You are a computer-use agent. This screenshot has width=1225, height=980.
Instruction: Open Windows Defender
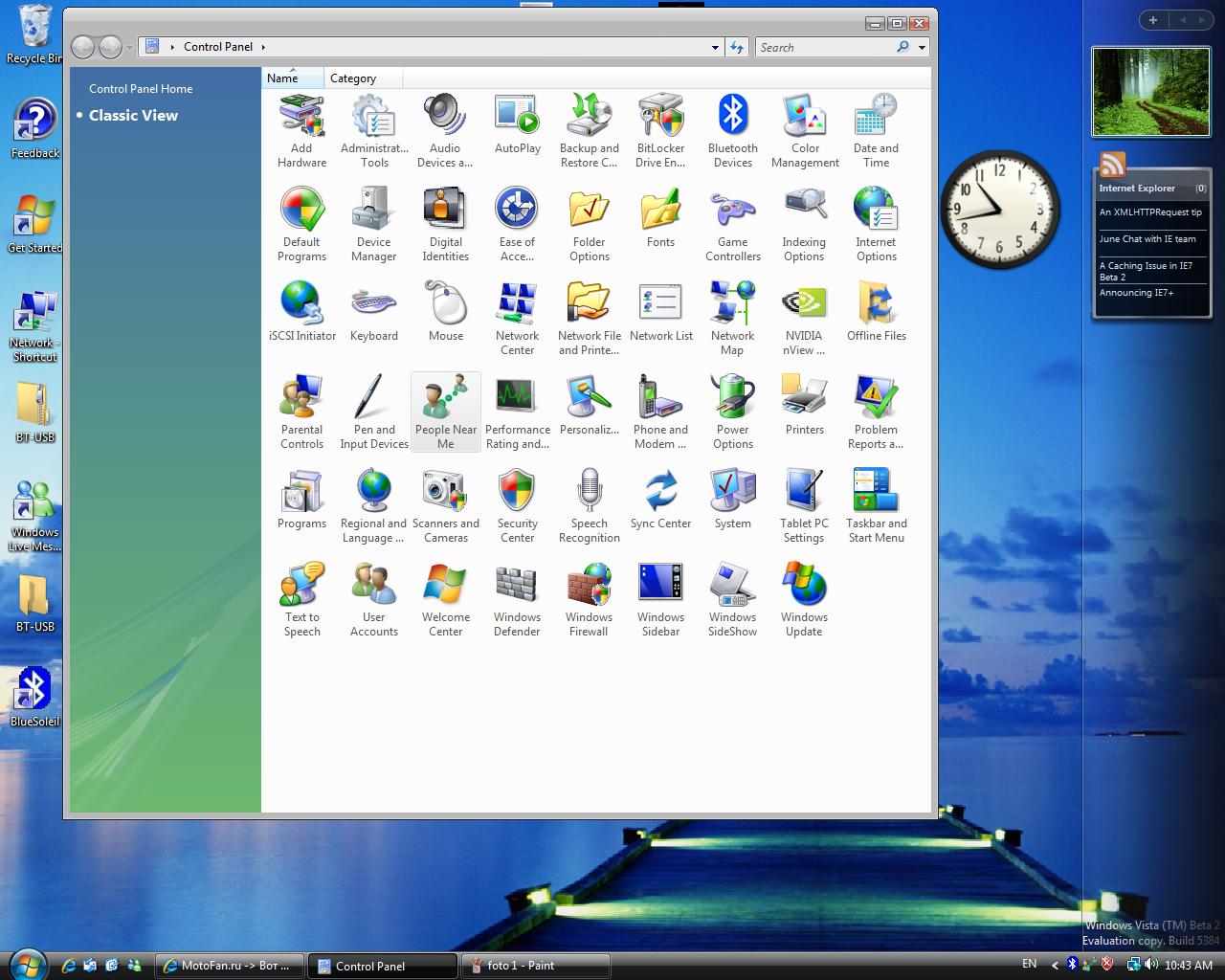pos(518,600)
